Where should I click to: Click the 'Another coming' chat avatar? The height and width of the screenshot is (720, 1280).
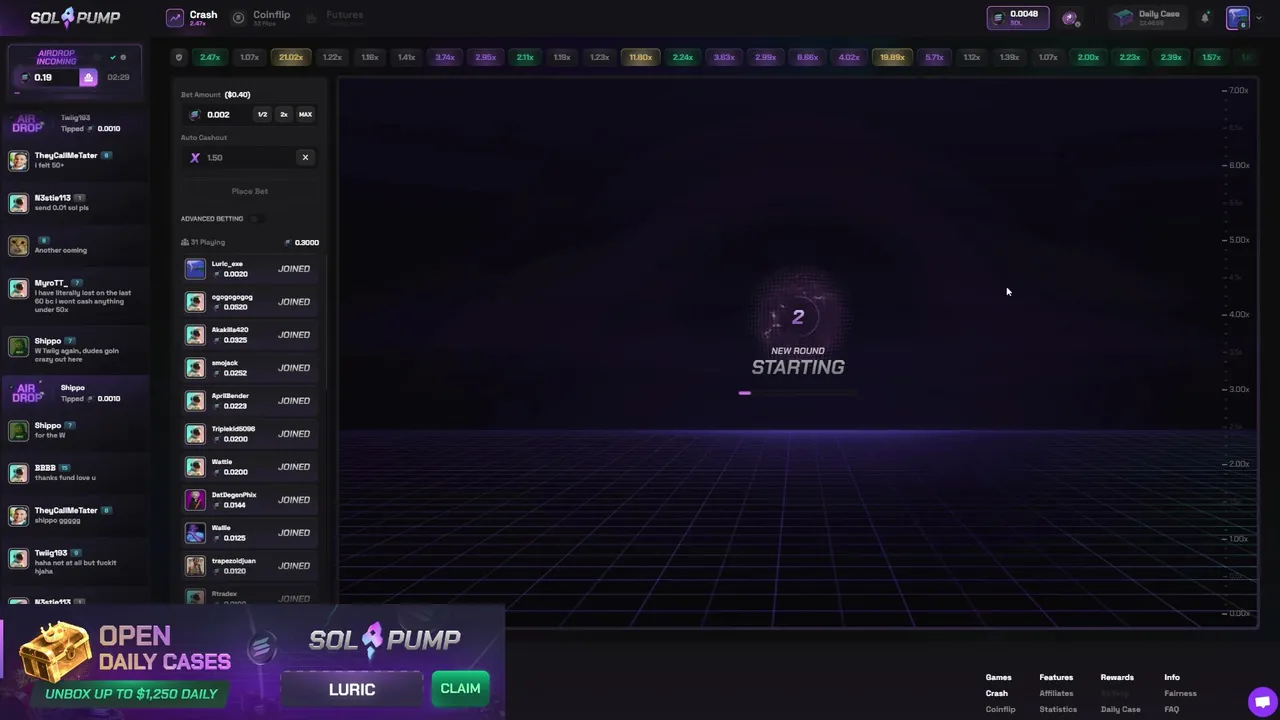point(18,245)
